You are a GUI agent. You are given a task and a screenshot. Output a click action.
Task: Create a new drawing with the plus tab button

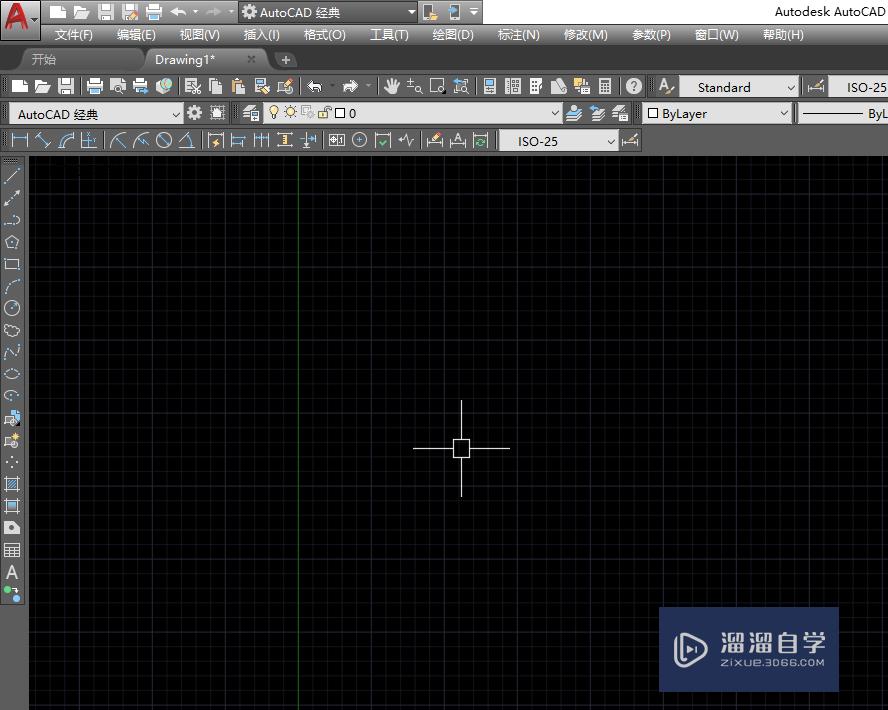286,59
